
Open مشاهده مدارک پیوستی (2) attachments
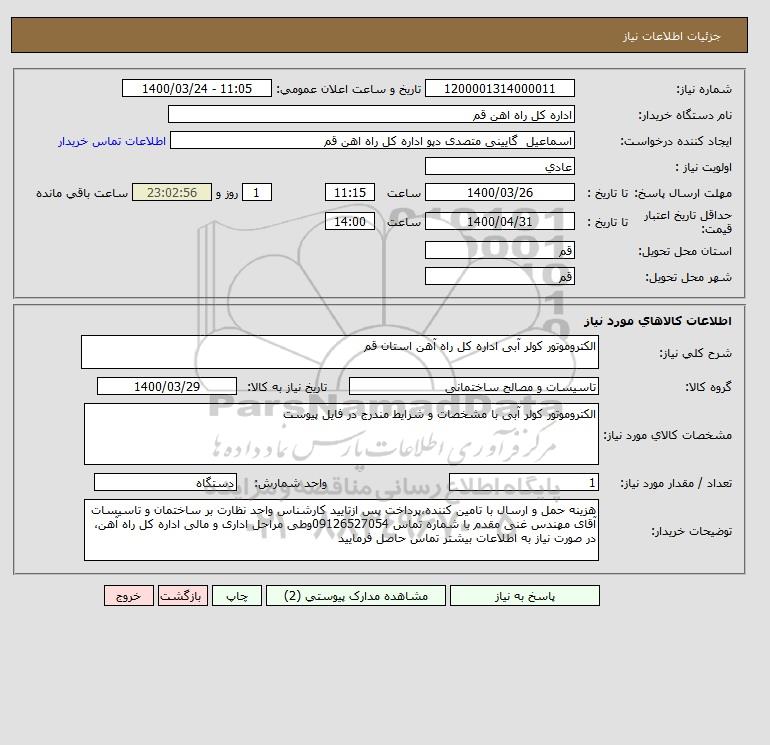[x=356, y=596]
